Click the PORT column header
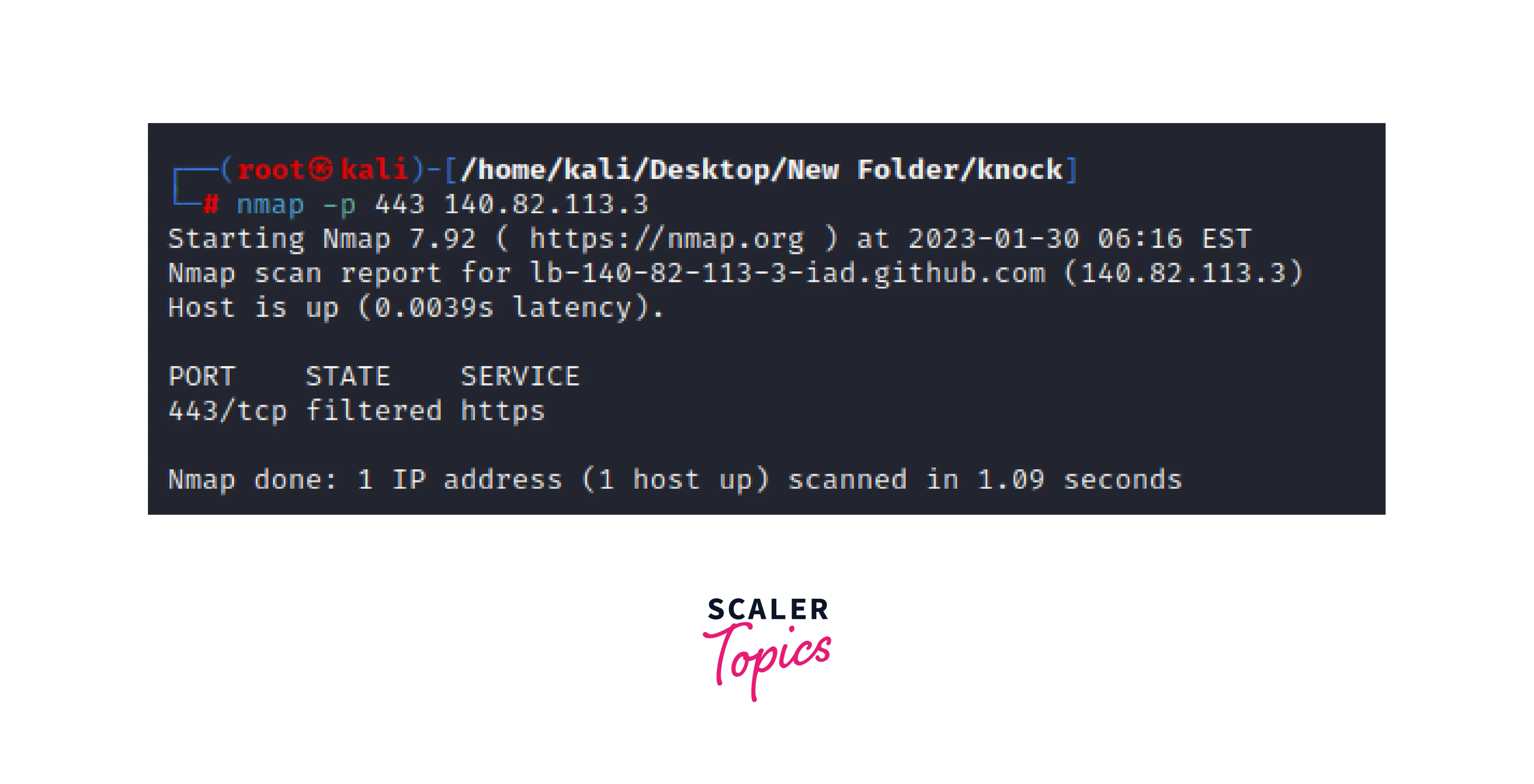The image size is (1534, 784). click(203, 376)
